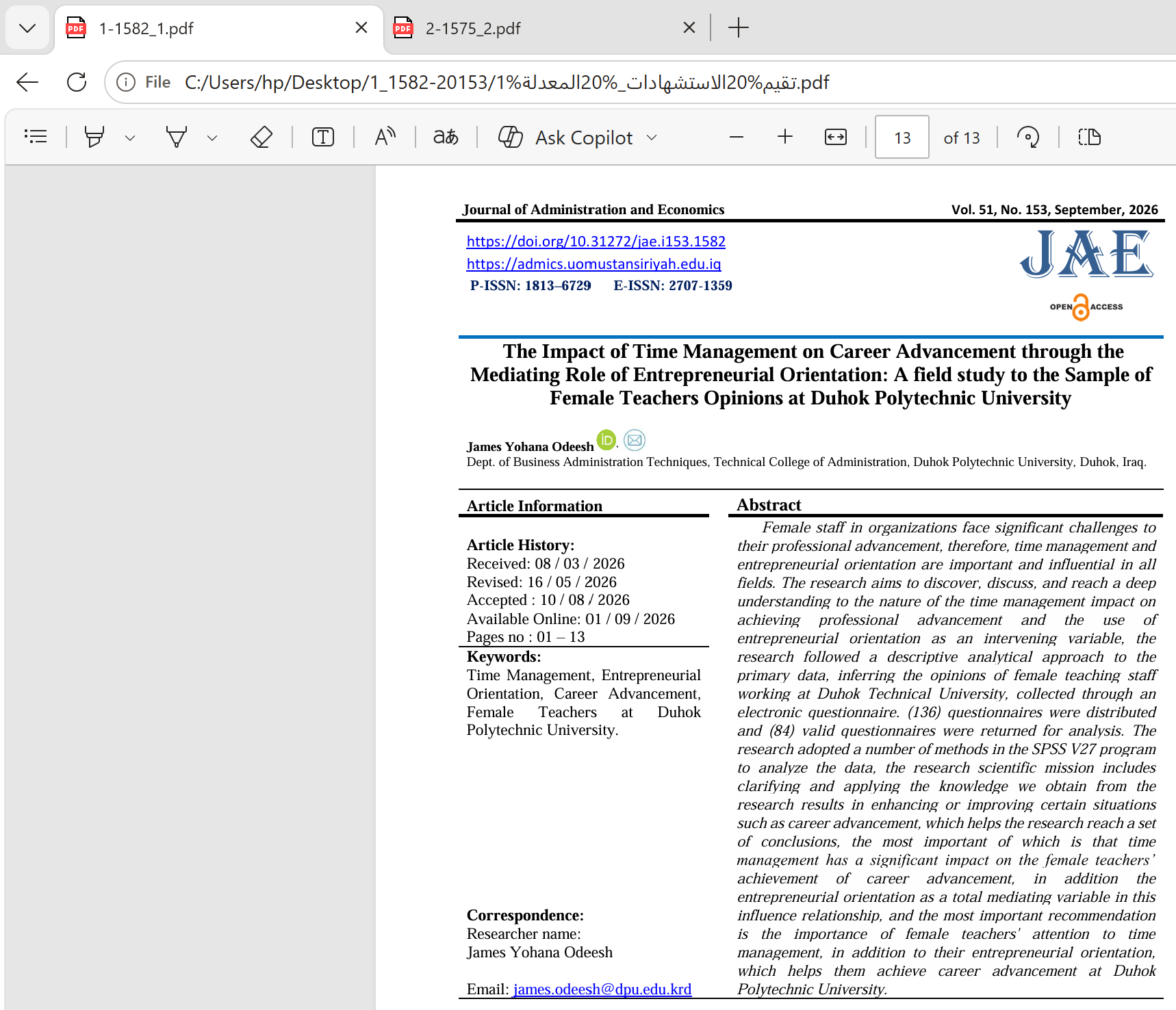Toggle fit to width view

coord(836,137)
